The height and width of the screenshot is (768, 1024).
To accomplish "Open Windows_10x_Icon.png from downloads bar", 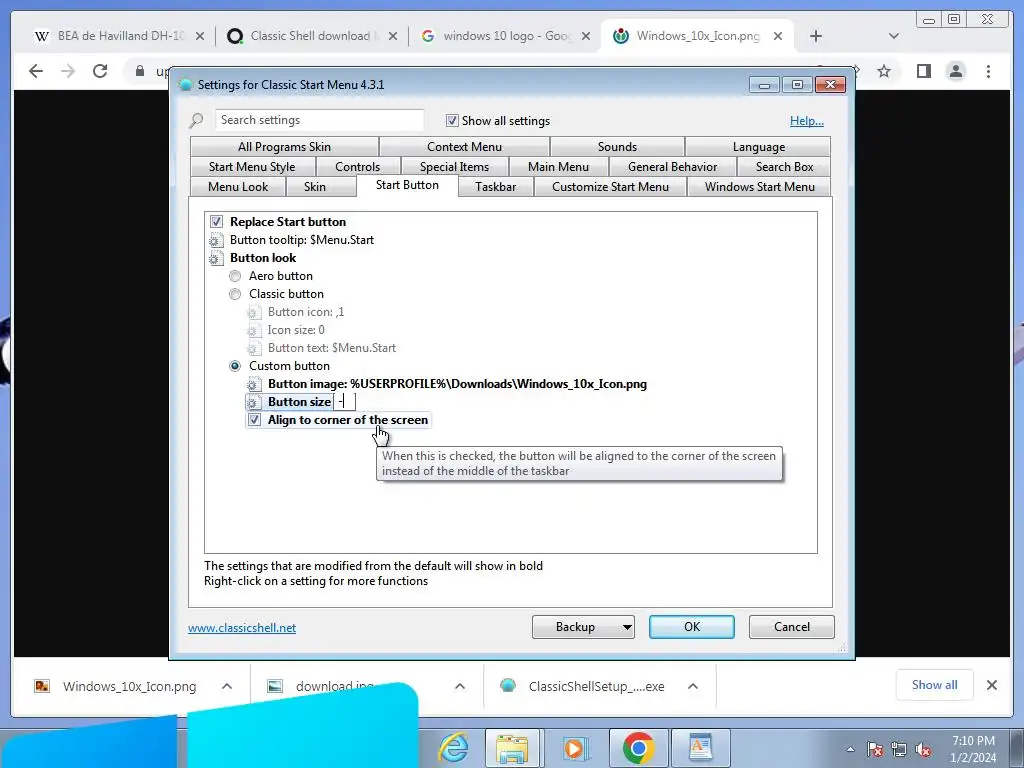I will point(129,686).
